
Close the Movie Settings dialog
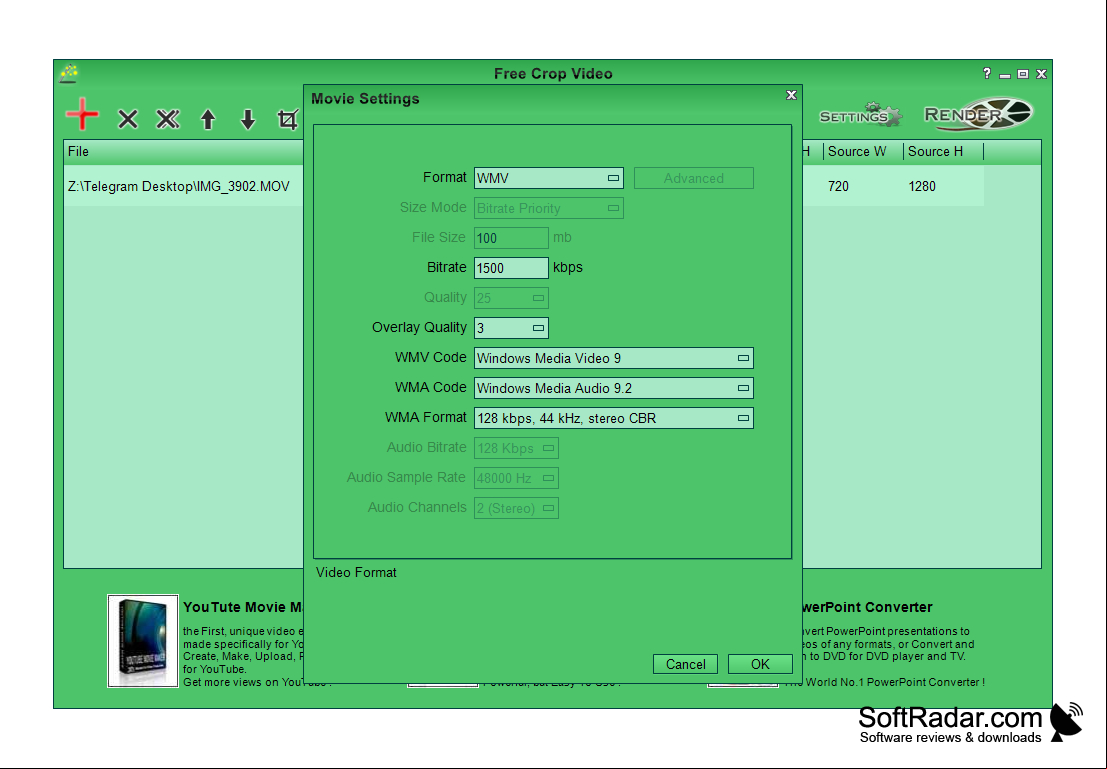(x=791, y=95)
